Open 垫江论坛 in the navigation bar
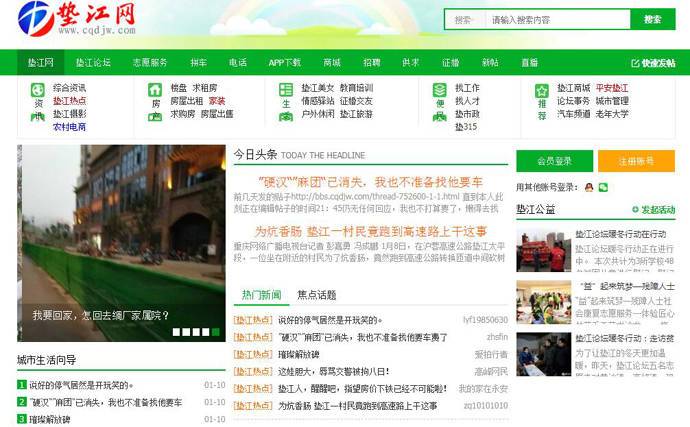 pyautogui.click(x=95, y=62)
